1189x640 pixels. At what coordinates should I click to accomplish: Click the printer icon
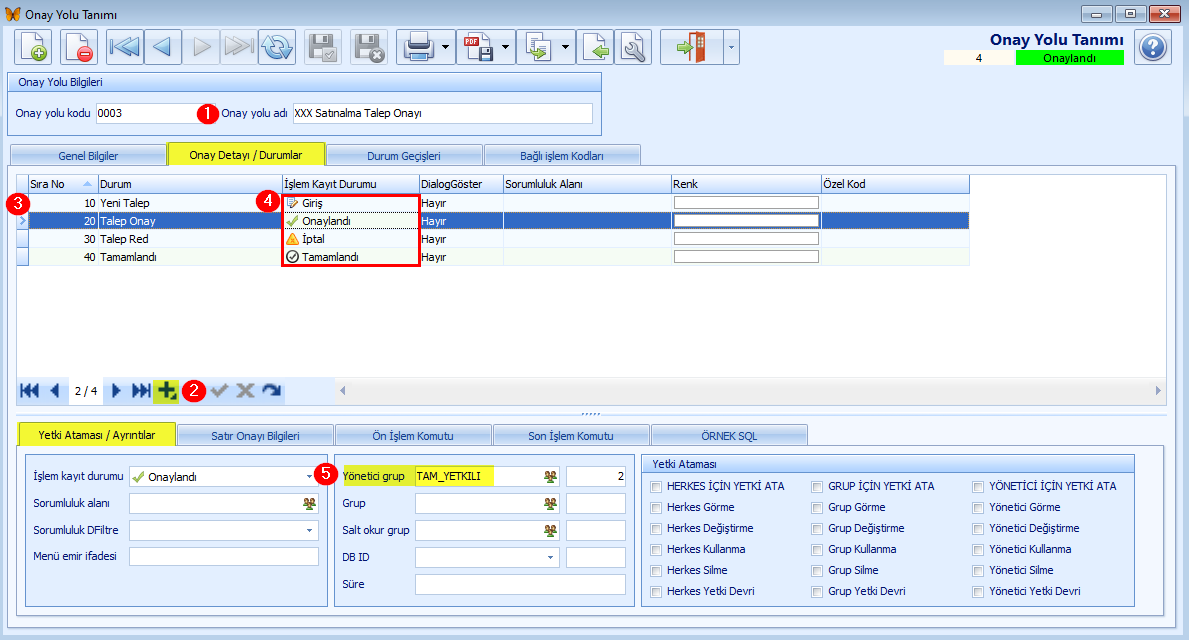pos(419,47)
